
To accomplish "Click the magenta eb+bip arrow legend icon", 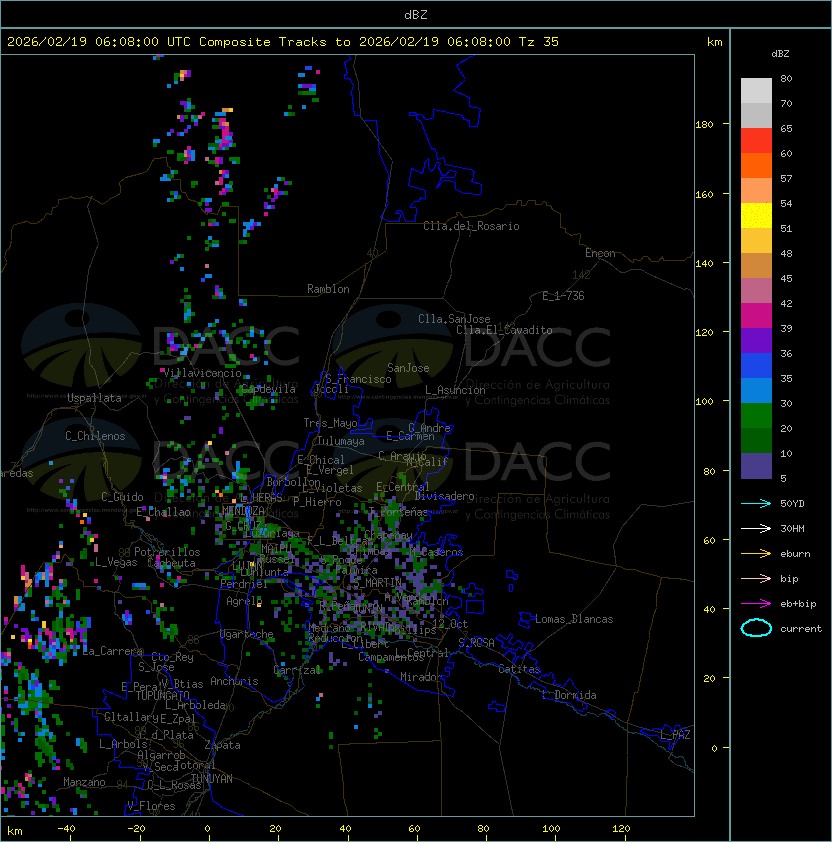I will coord(756,604).
